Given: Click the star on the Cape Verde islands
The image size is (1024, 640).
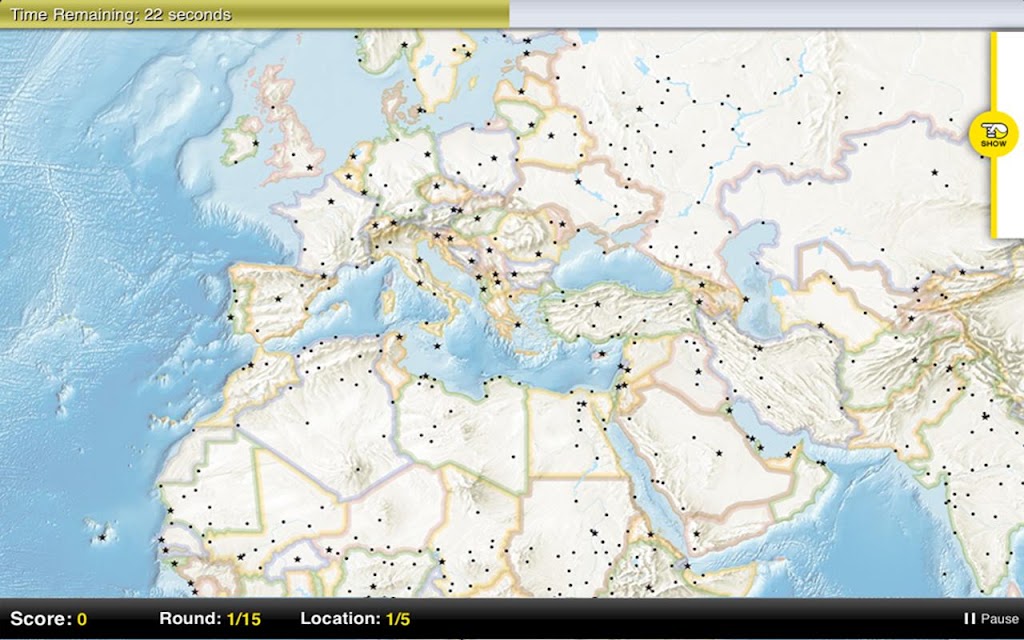Looking at the screenshot, I should (103, 537).
